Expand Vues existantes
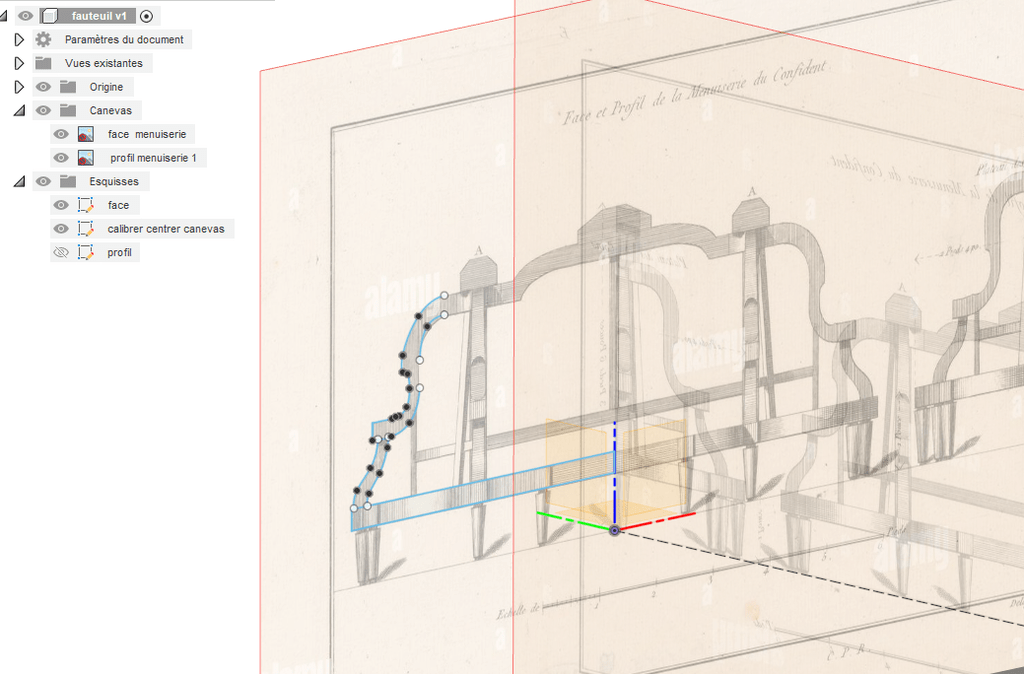The image size is (1024, 674). [19, 63]
